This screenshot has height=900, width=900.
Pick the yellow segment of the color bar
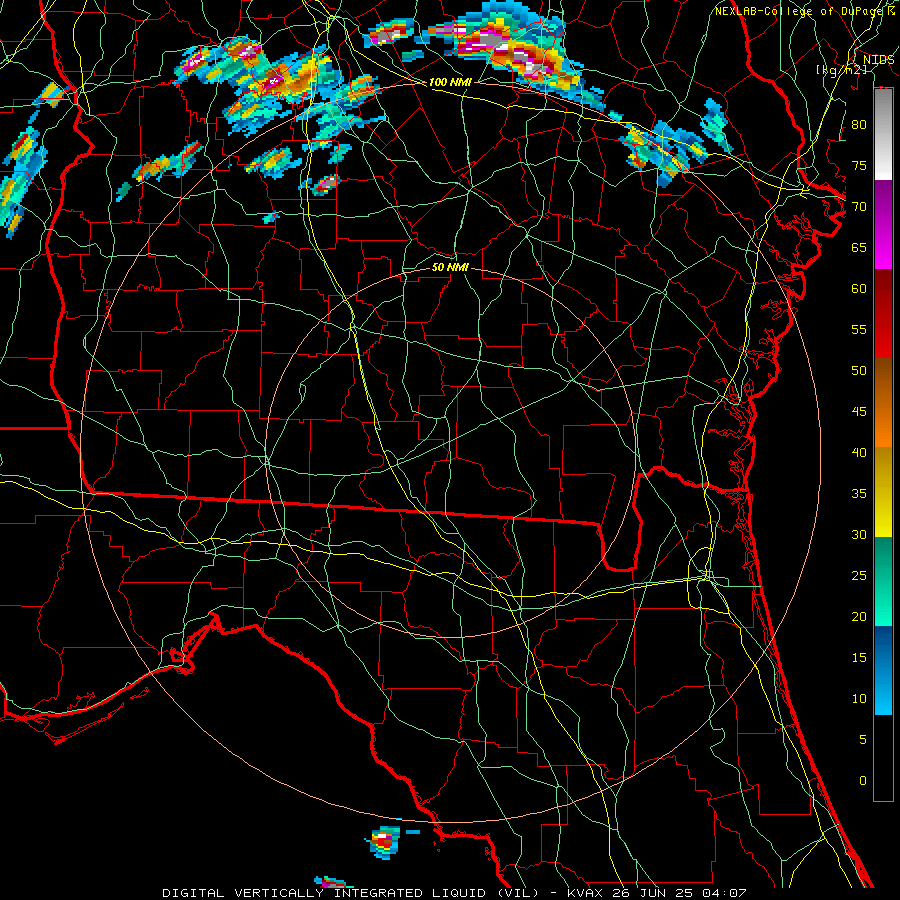tap(883, 492)
